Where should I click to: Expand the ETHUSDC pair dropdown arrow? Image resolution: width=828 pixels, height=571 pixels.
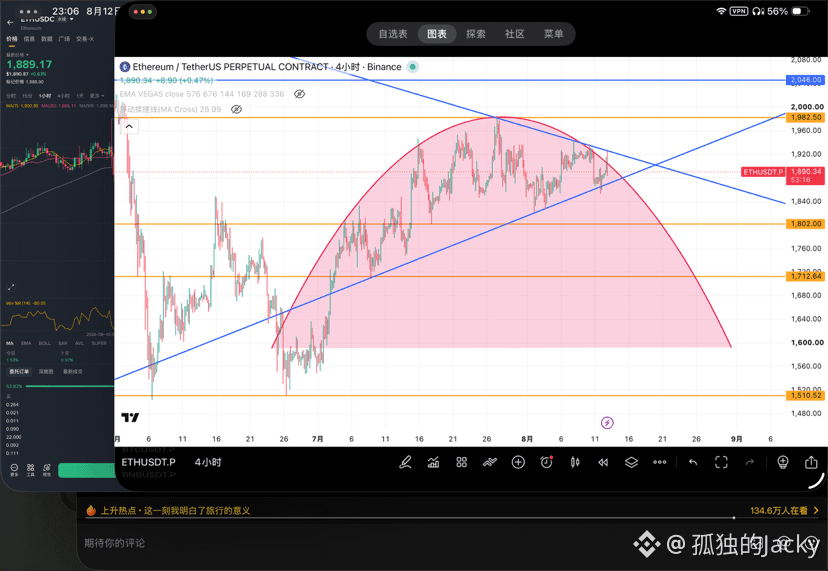(x=71, y=20)
